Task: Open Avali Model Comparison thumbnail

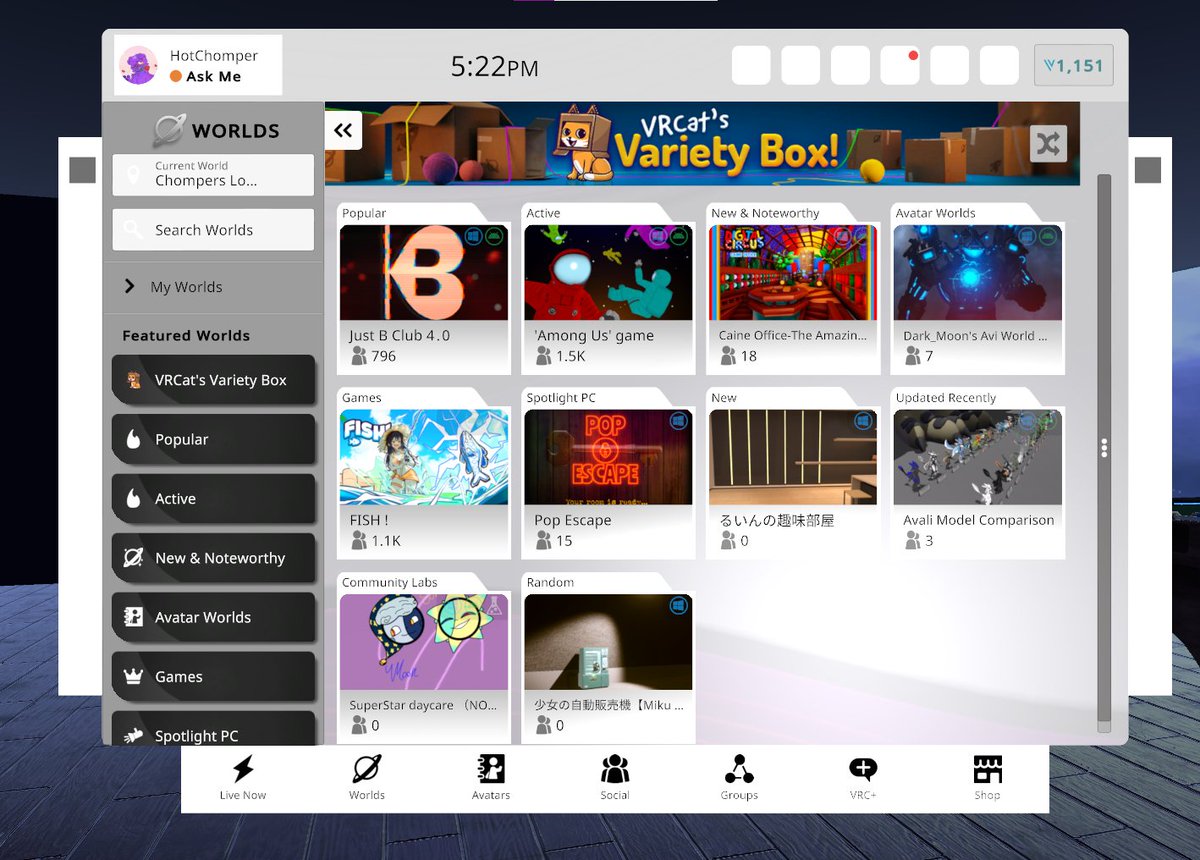Action: [x=978, y=457]
